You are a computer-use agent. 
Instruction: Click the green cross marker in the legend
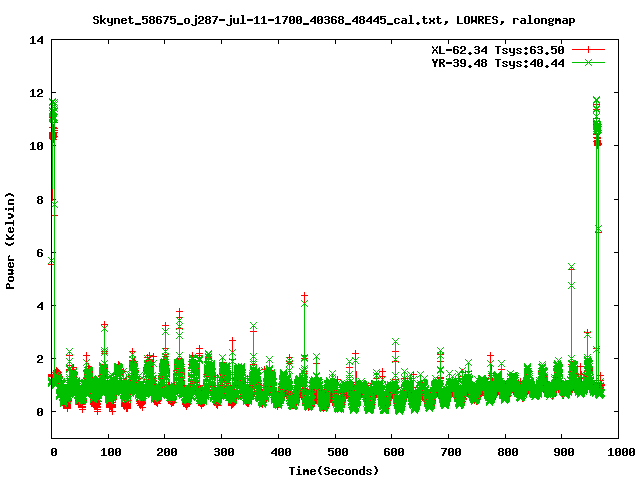tap(588, 62)
